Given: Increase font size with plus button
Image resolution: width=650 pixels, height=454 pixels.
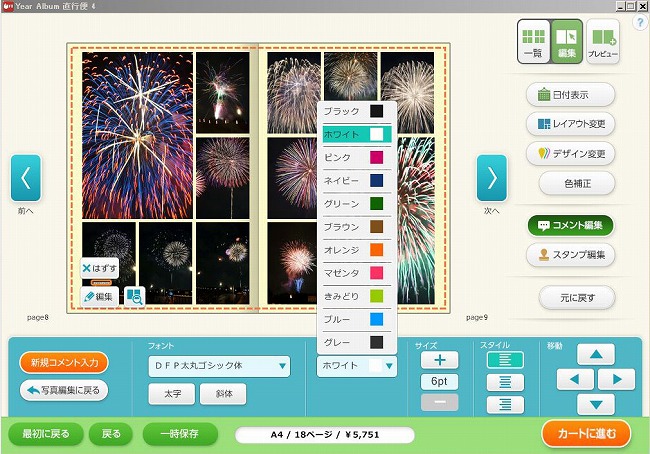Looking at the screenshot, I should coord(439,360).
